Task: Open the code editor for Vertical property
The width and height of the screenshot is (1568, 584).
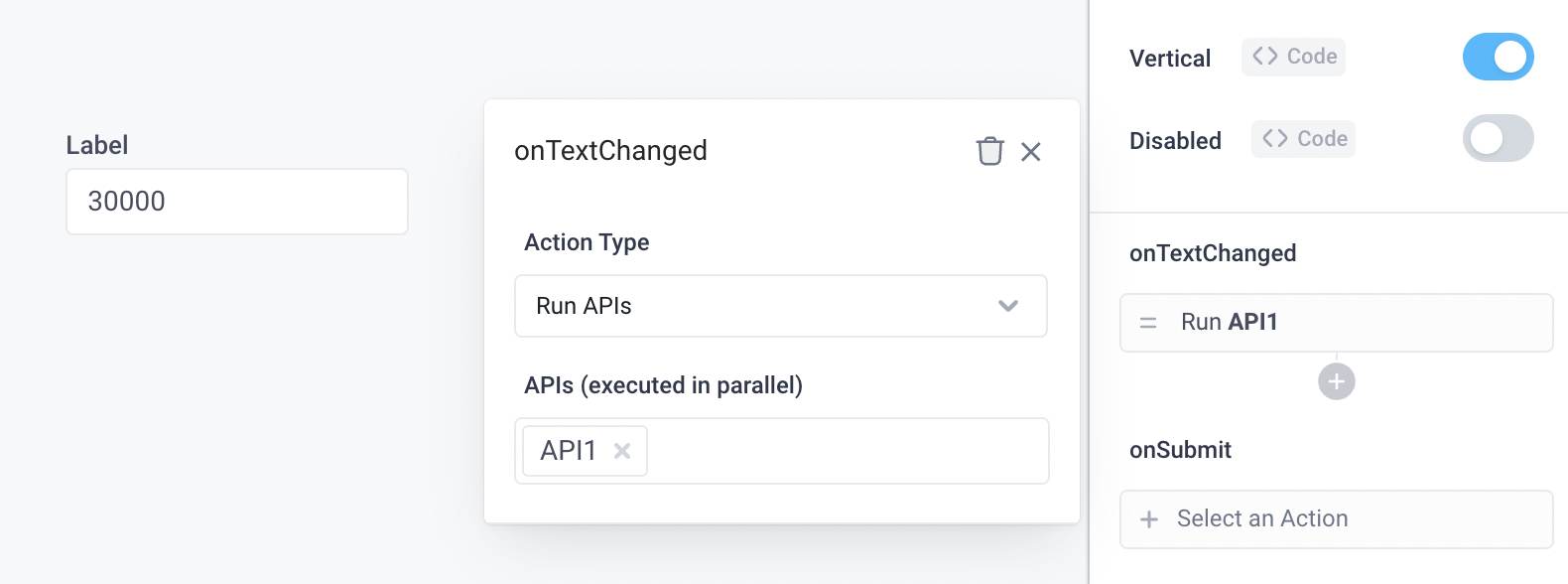Action: (1293, 57)
